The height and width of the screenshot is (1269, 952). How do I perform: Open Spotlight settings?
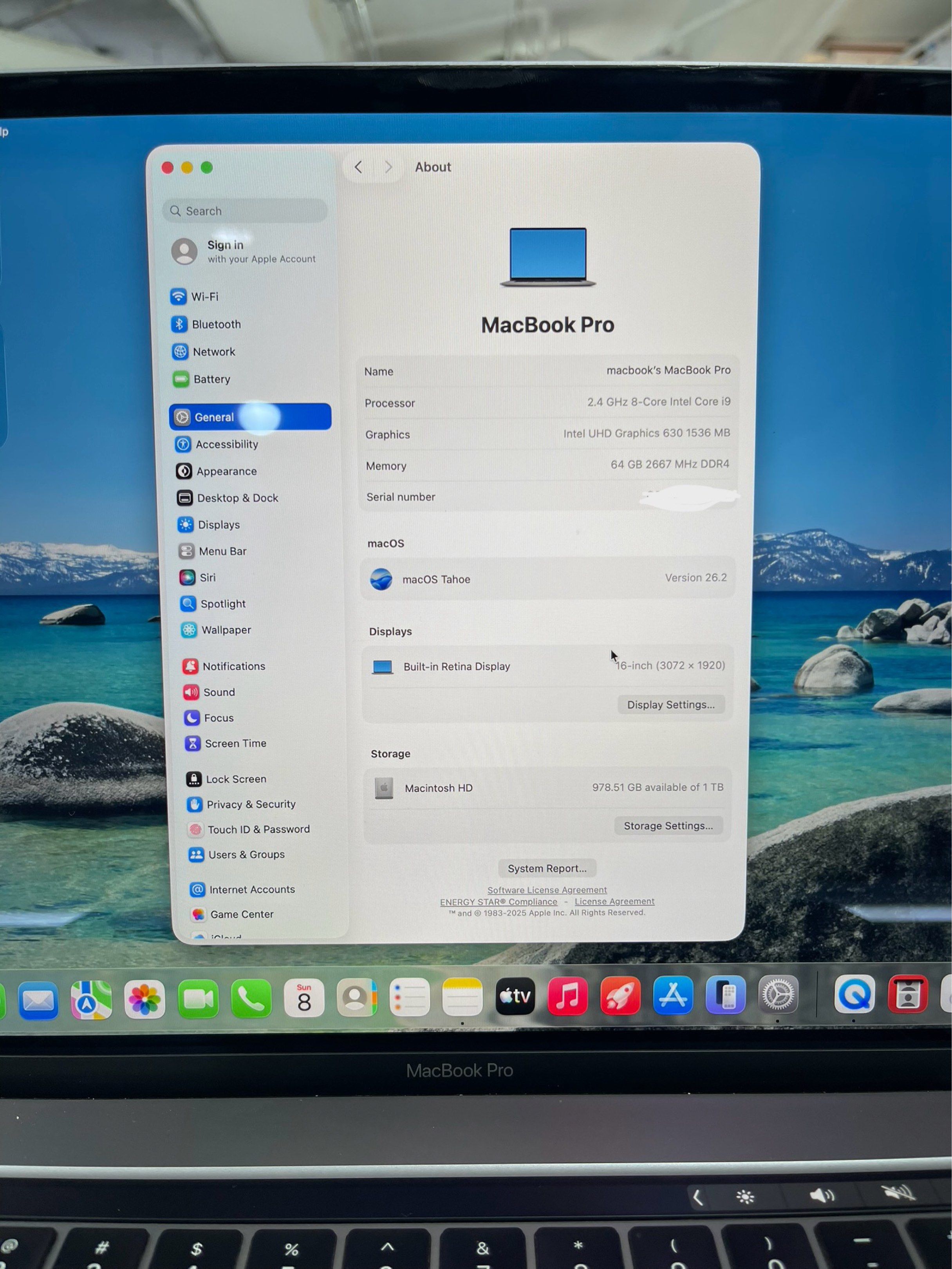point(213,604)
